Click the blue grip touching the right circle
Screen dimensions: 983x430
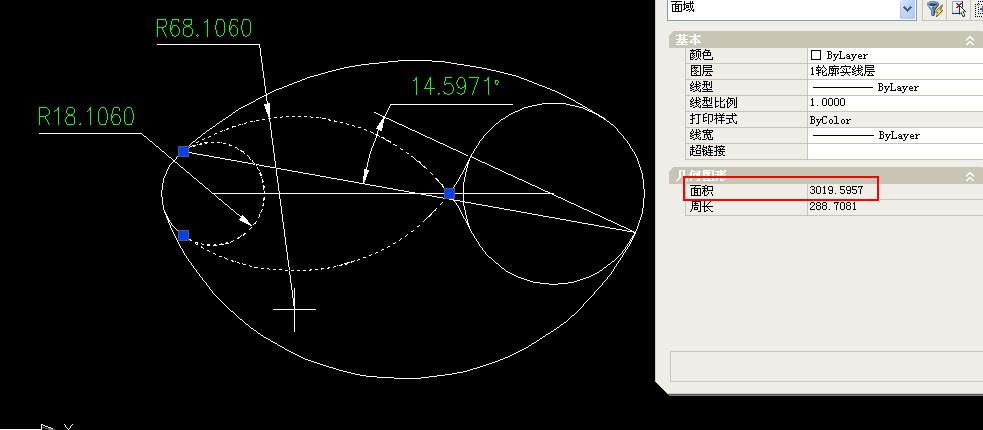point(449,193)
